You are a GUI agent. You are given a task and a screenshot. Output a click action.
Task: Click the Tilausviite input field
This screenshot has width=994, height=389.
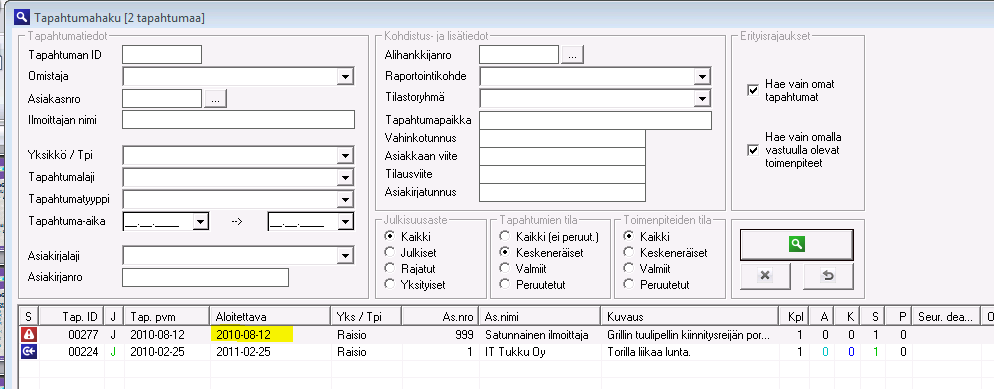pyautogui.click(x=562, y=174)
